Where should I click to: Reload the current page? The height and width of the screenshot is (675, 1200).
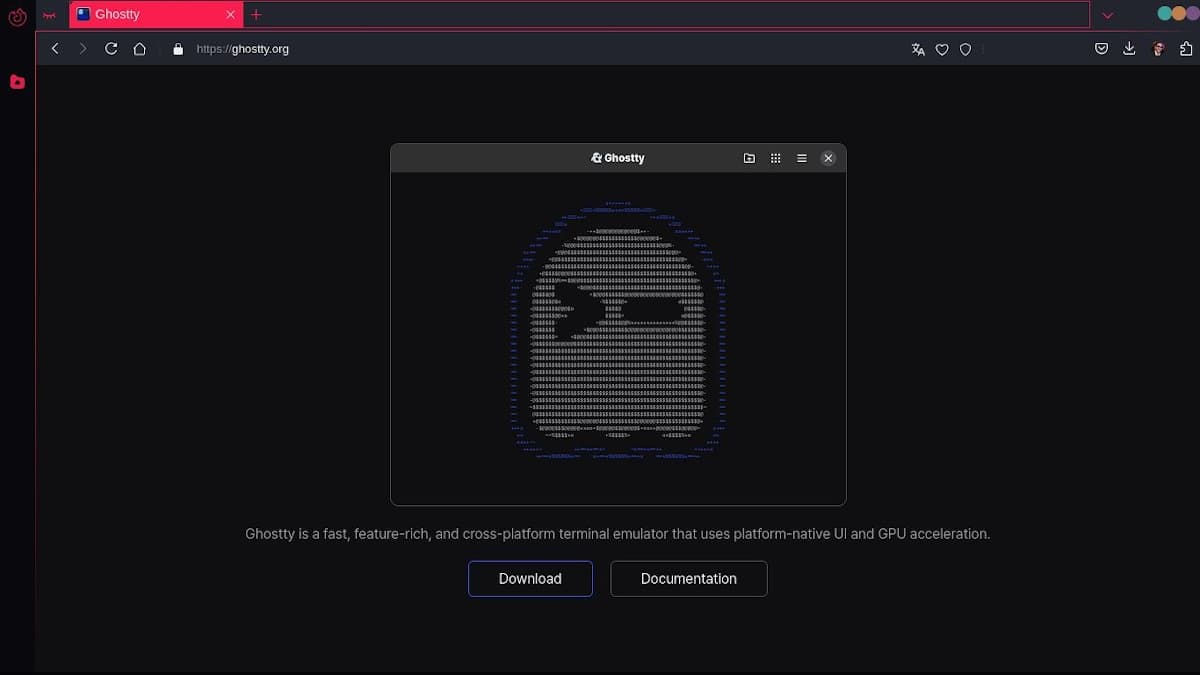coord(111,48)
